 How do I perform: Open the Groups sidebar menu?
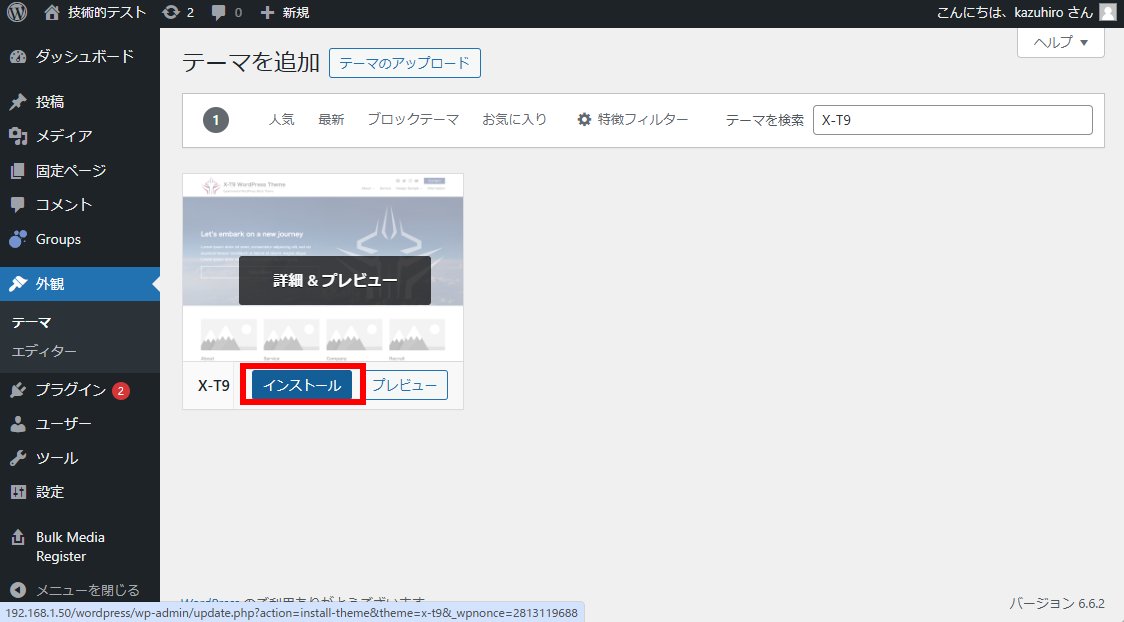coord(58,239)
